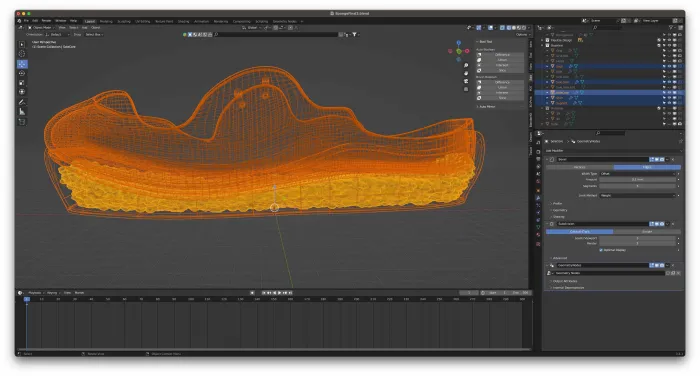This screenshot has width=700, height=376.
Task: Switch to the Geometry Nodes workspace tab
Action: pos(284,21)
